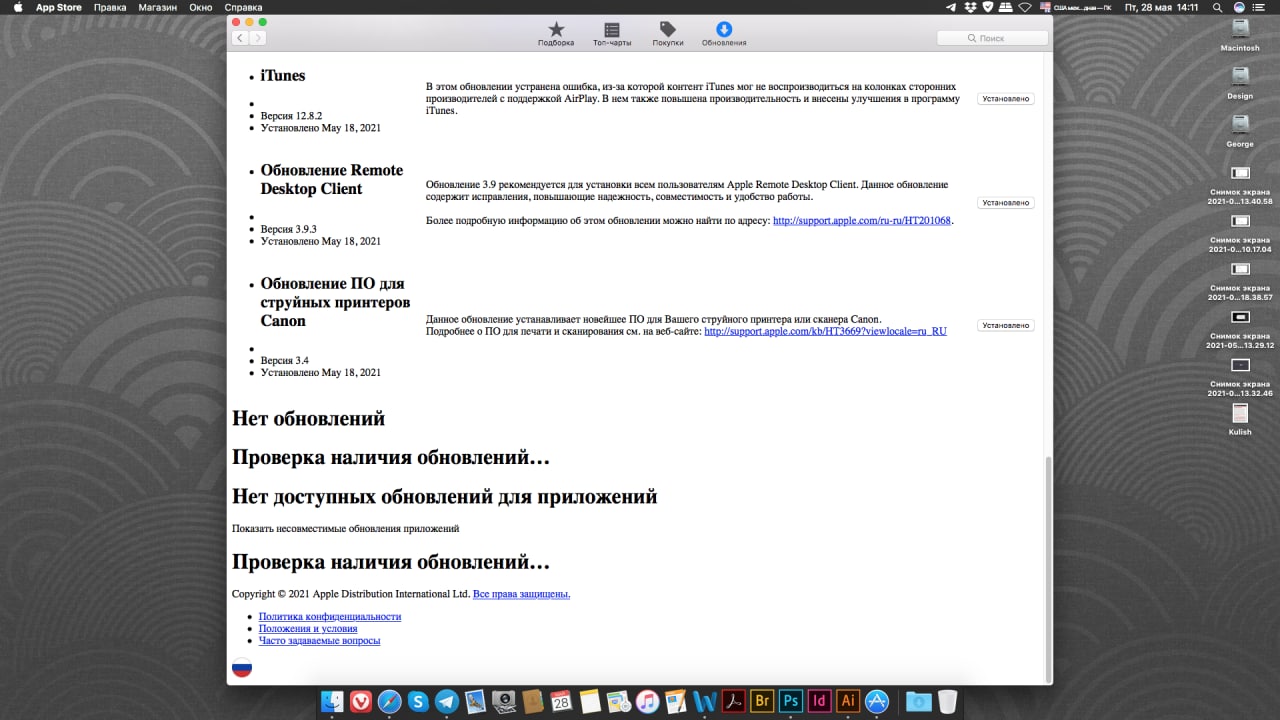This screenshot has width=1280, height=720.
Task: Open Finder from the Dock
Action: pyautogui.click(x=333, y=701)
